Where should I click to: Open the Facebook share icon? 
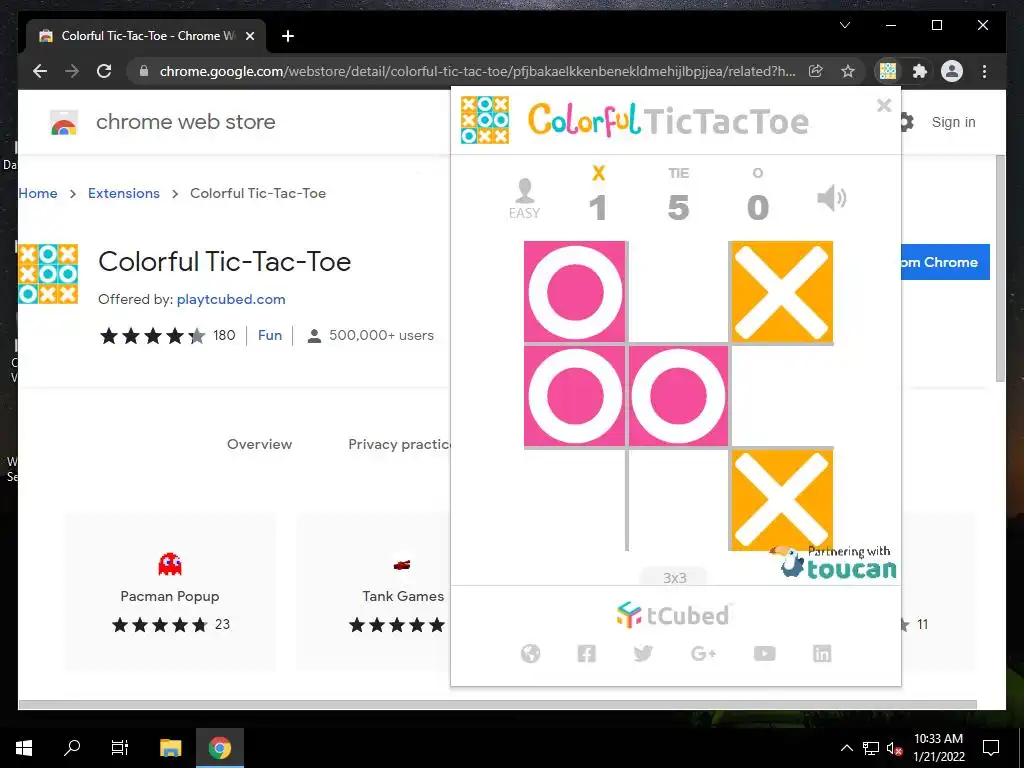[586, 653]
